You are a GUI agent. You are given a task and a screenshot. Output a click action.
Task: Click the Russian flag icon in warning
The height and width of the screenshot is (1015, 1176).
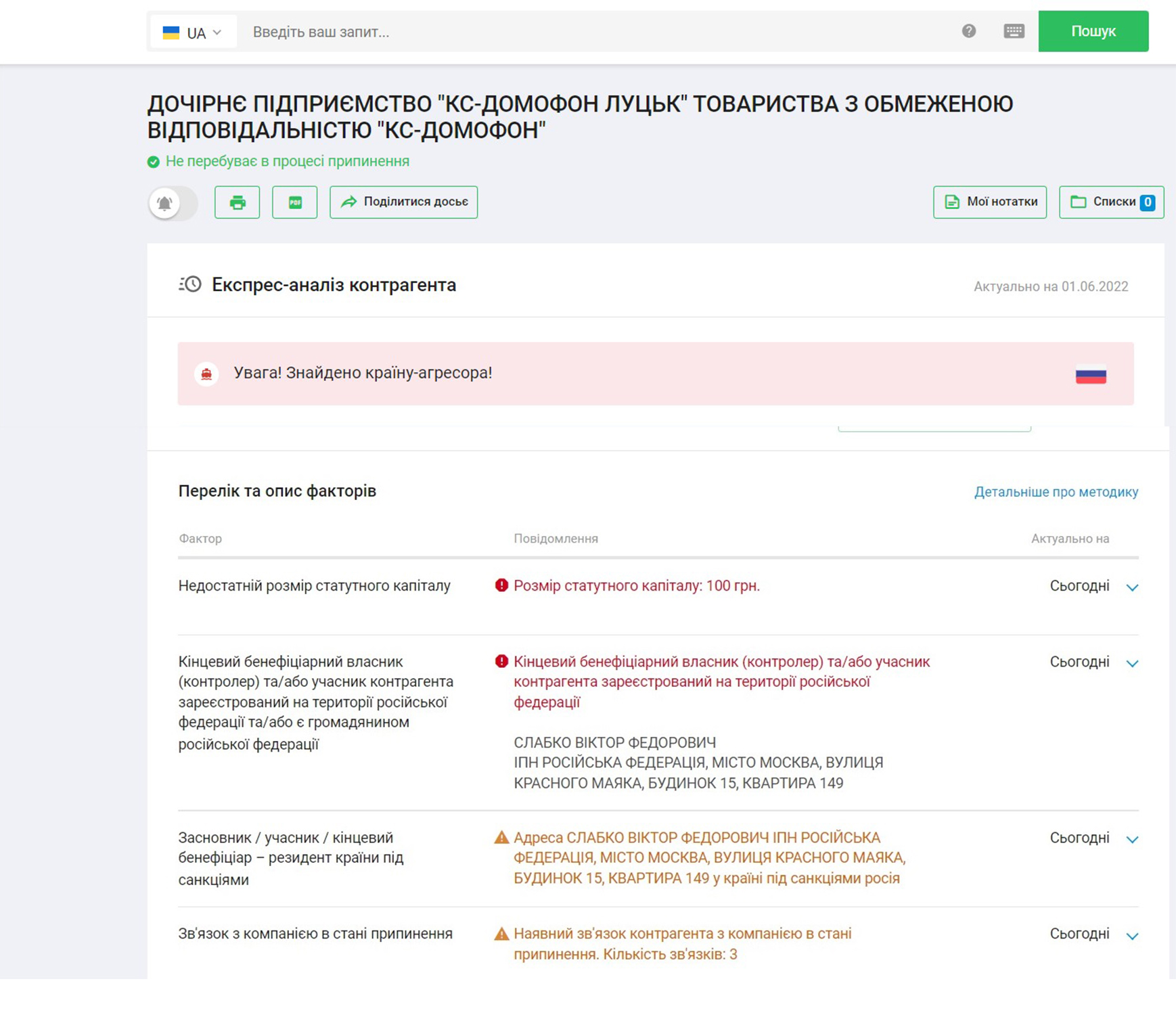[x=1090, y=374]
